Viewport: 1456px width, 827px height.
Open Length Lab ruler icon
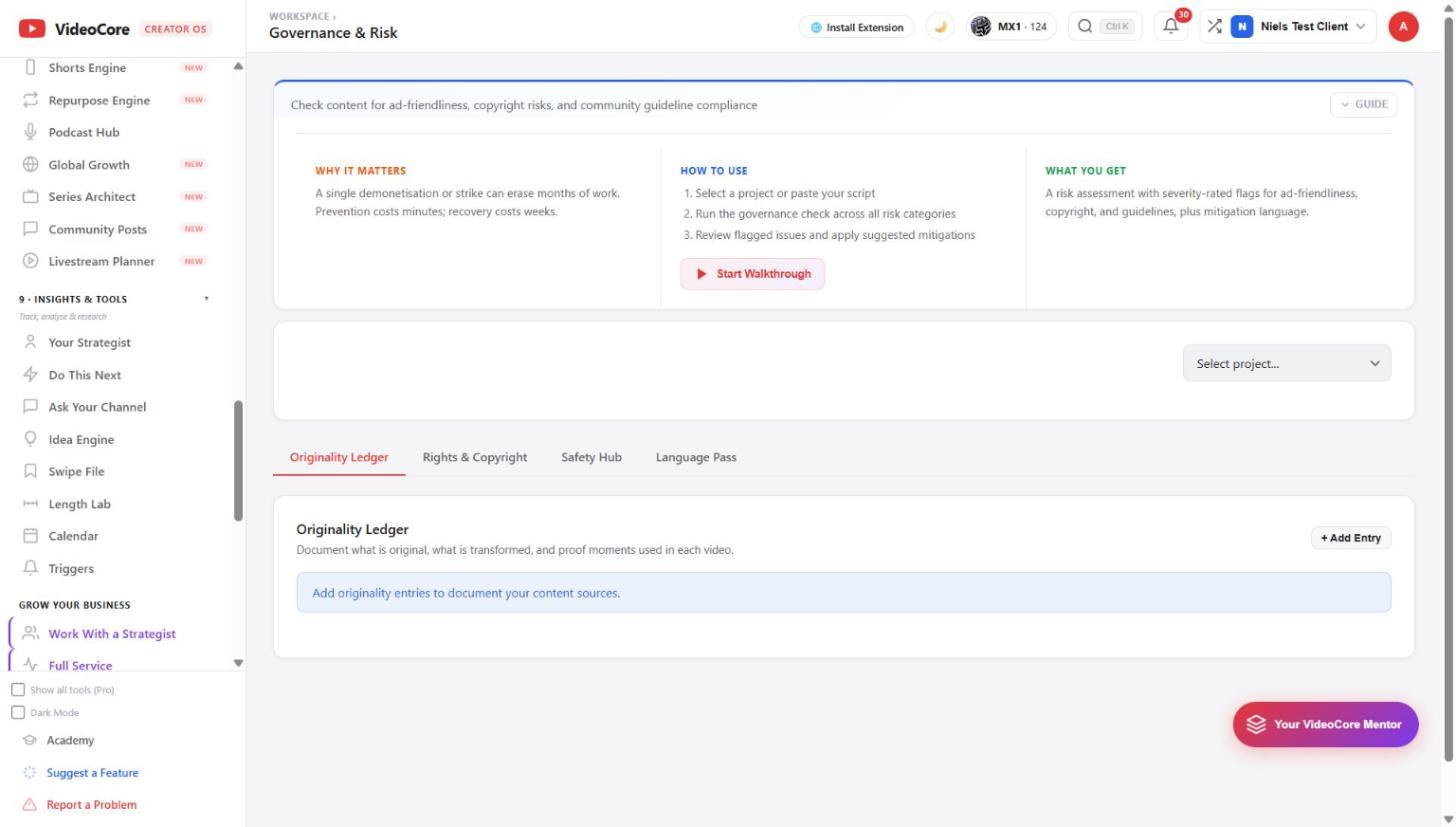[x=30, y=504]
